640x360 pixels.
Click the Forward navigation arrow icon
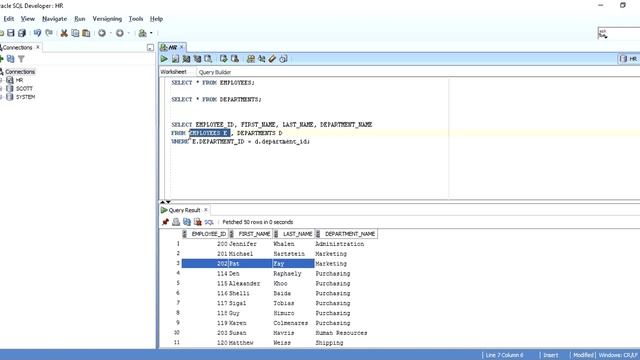[x=120, y=33]
